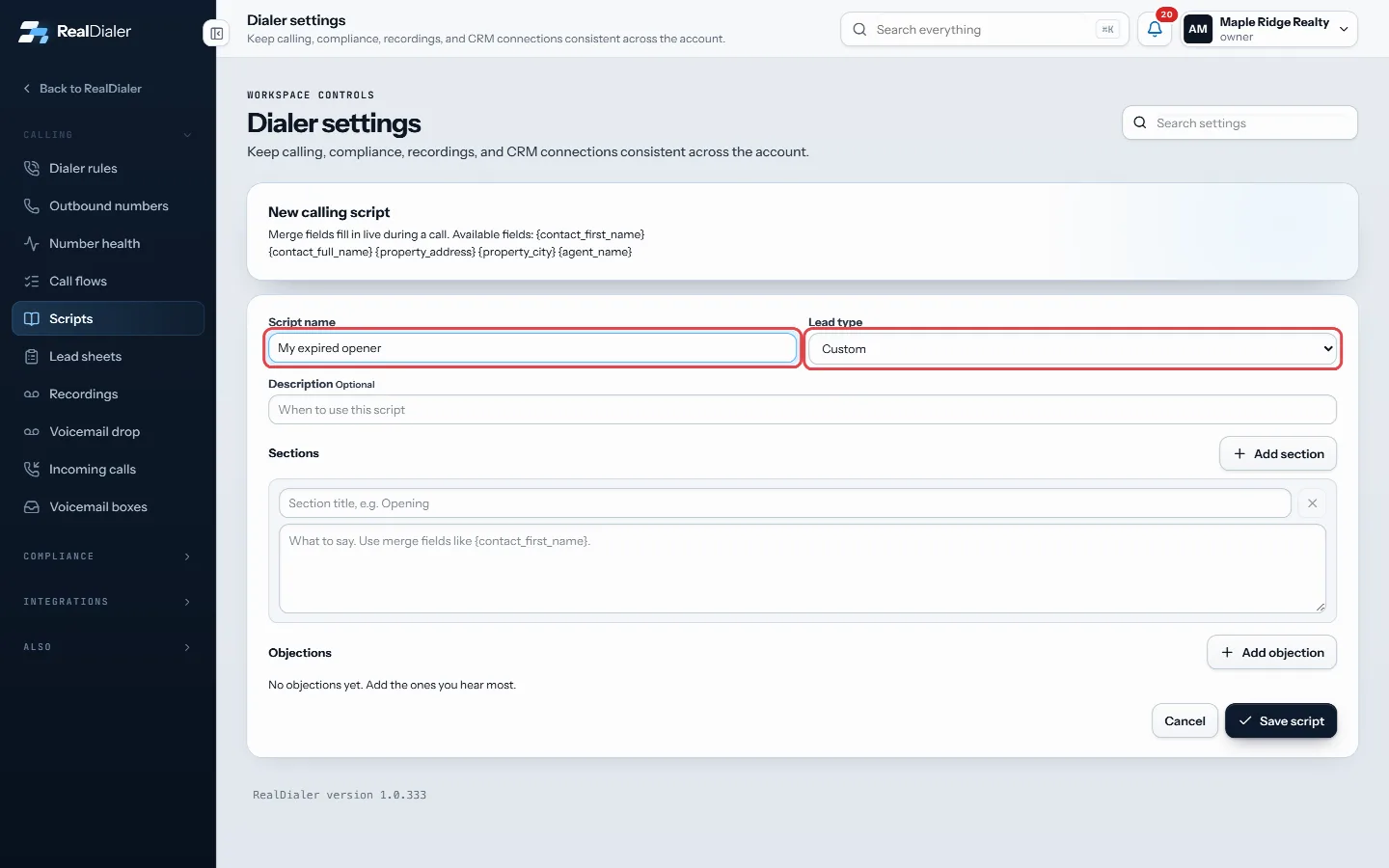The image size is (1389, 868).
Task: Click the Number health pulse icon
Action: pyautogui.click(x=32, y=244)
